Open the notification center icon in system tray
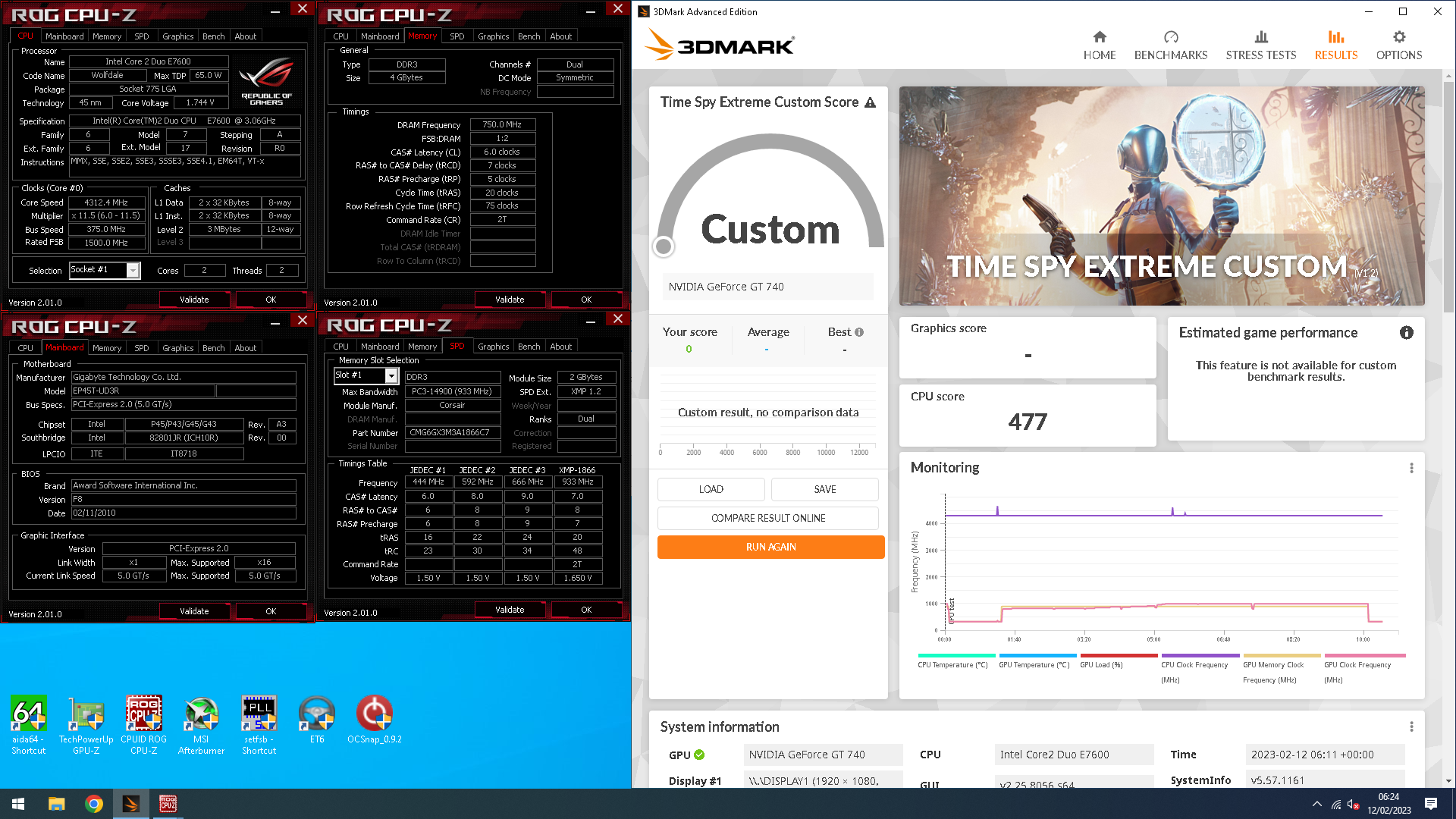The width and height of the screenshot is (1456, 819). pyautogui.click(x=1430, y=804)
